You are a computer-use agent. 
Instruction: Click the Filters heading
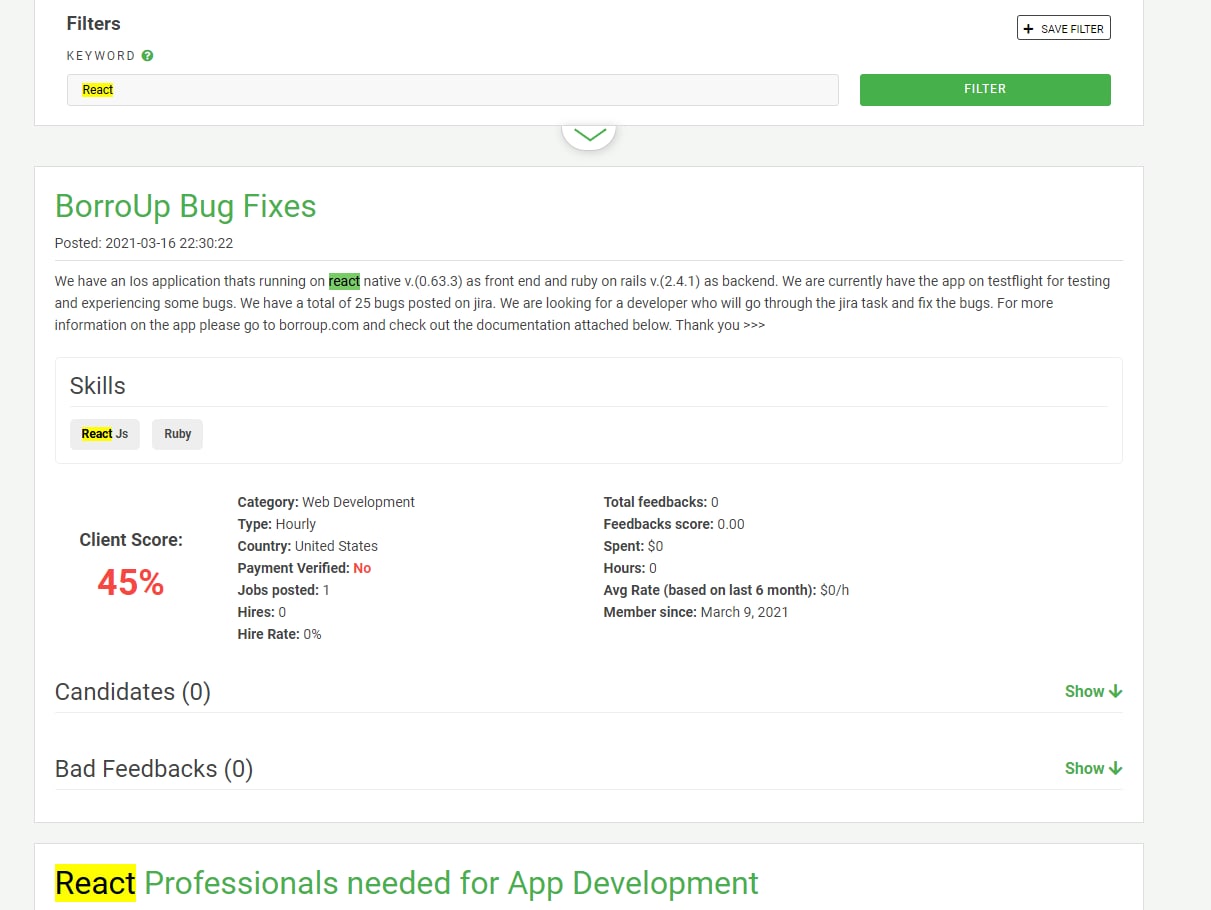tap(93, 23)
